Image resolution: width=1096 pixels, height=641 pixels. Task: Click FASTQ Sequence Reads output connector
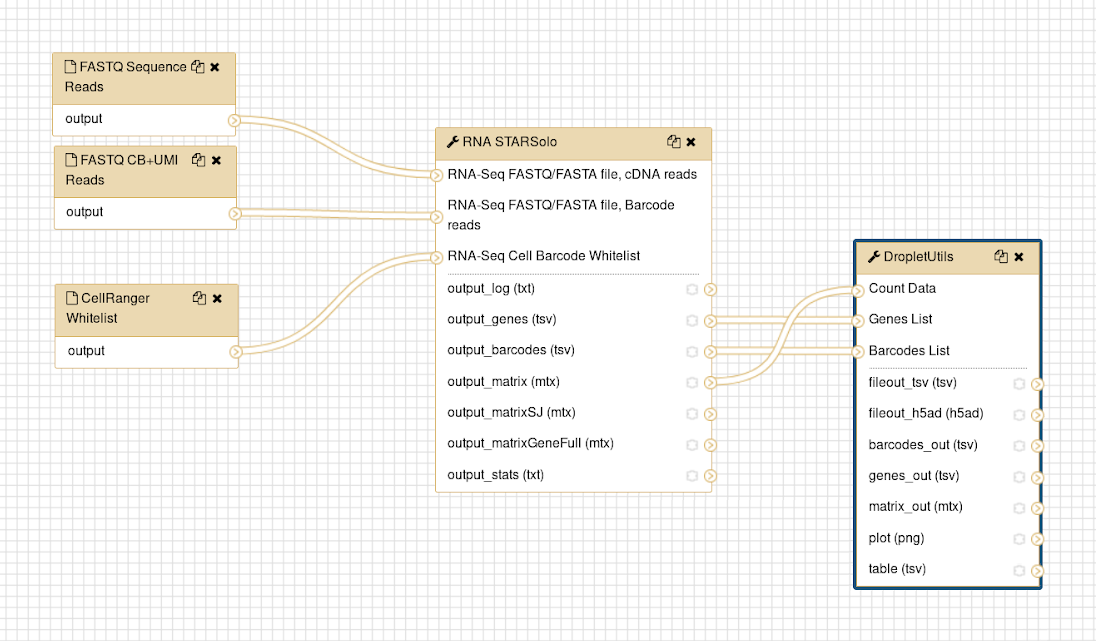tap(234, 120)
